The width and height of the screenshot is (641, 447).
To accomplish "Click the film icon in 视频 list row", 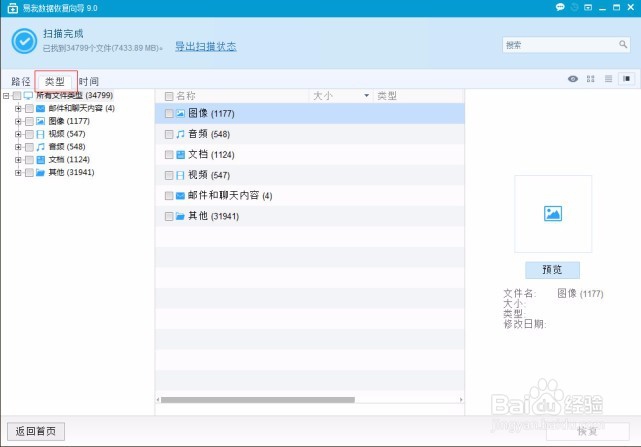I will coord(180,175).
